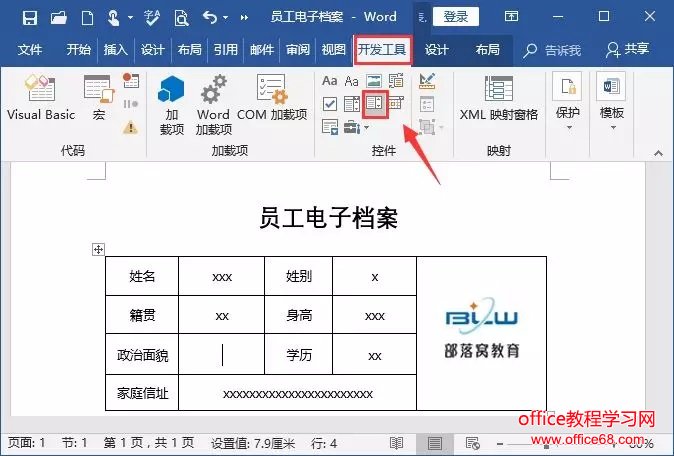Open table tools 设计 tab

coord(437,50)
